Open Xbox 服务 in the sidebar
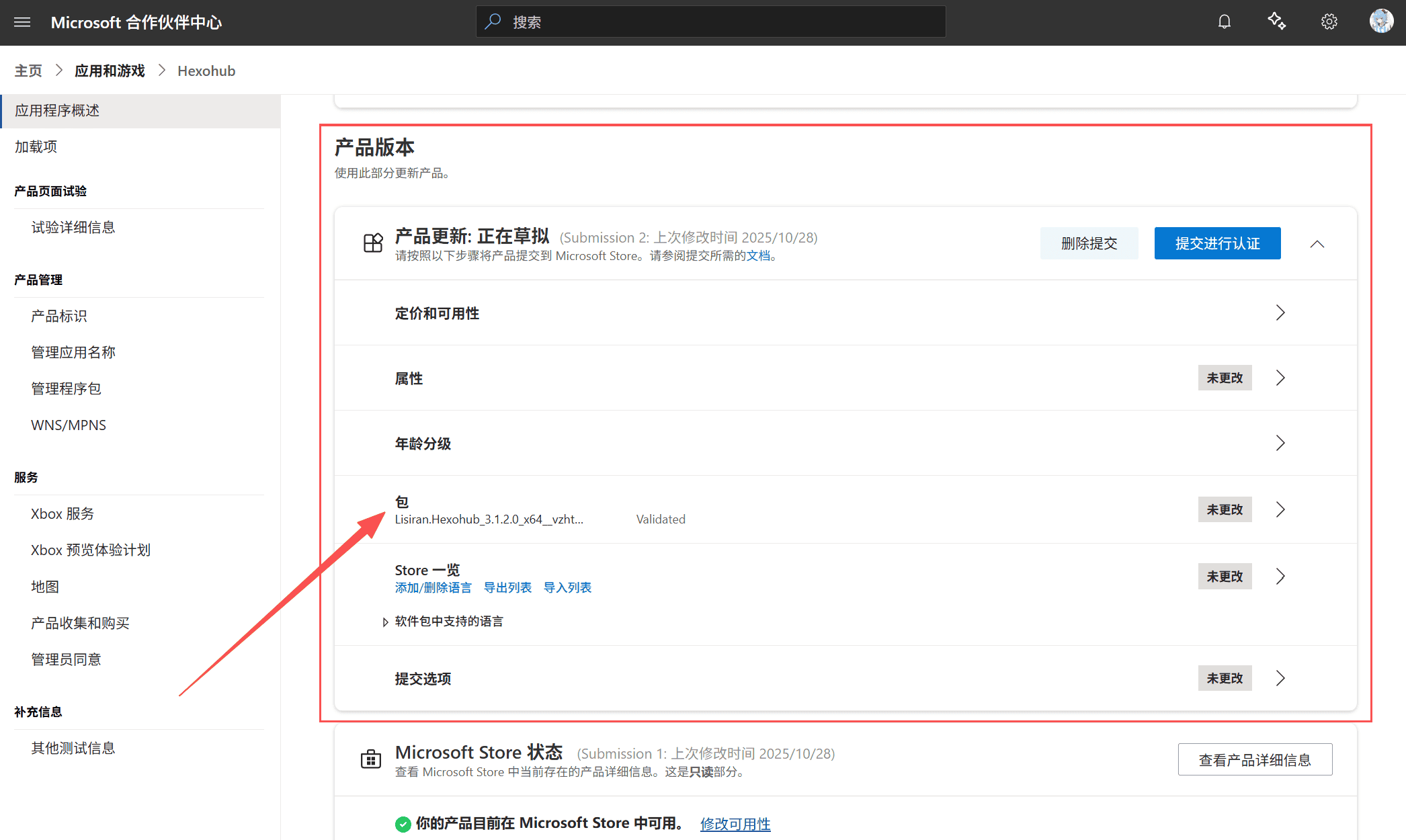Image resolution: width=1406 pixels, height=840 pixels. tap(63, 514)
